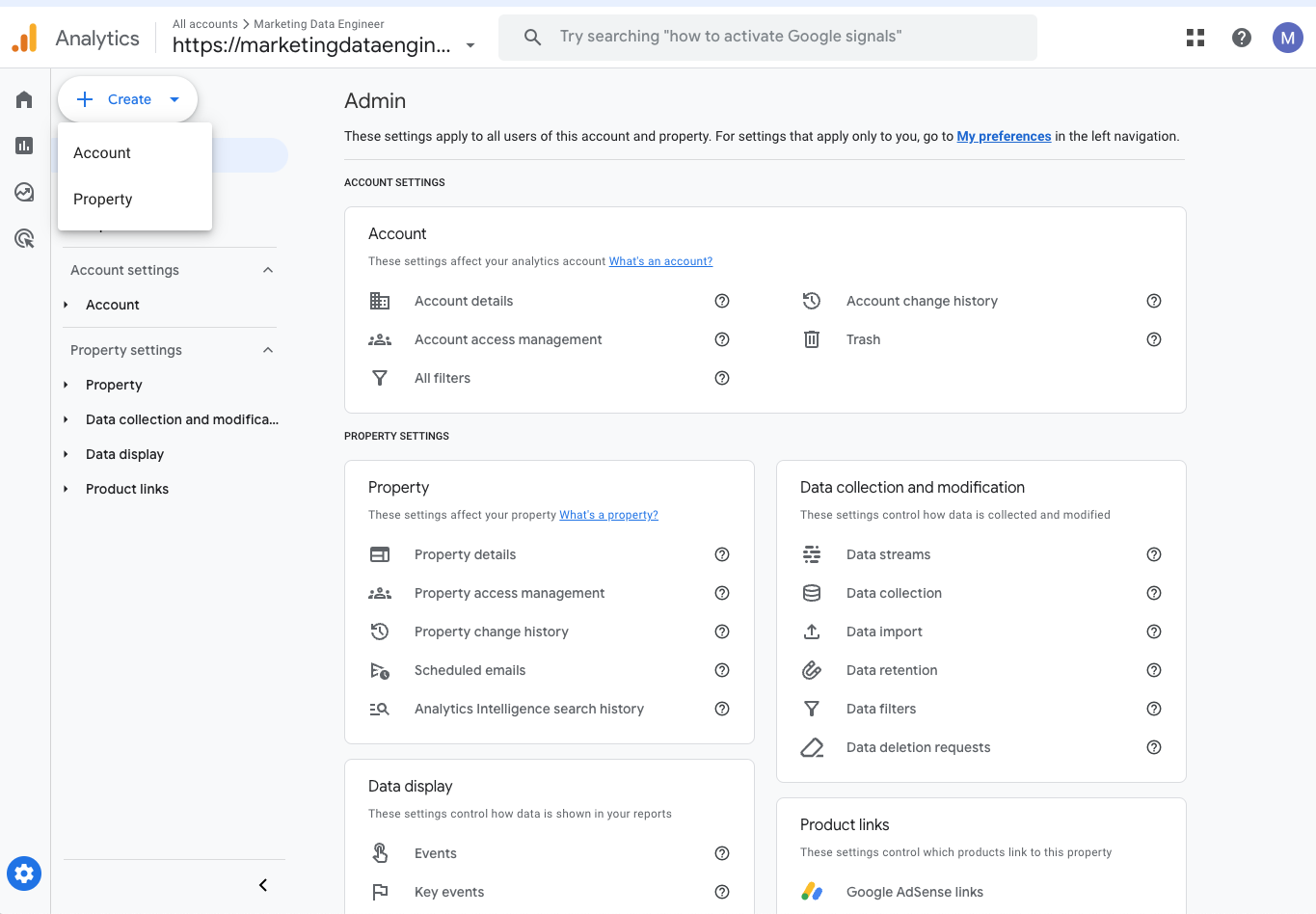The height and width of the screenshot is (914, 1316).
Task: Click the What's a property? link
Action: click(x=608, y=515)
